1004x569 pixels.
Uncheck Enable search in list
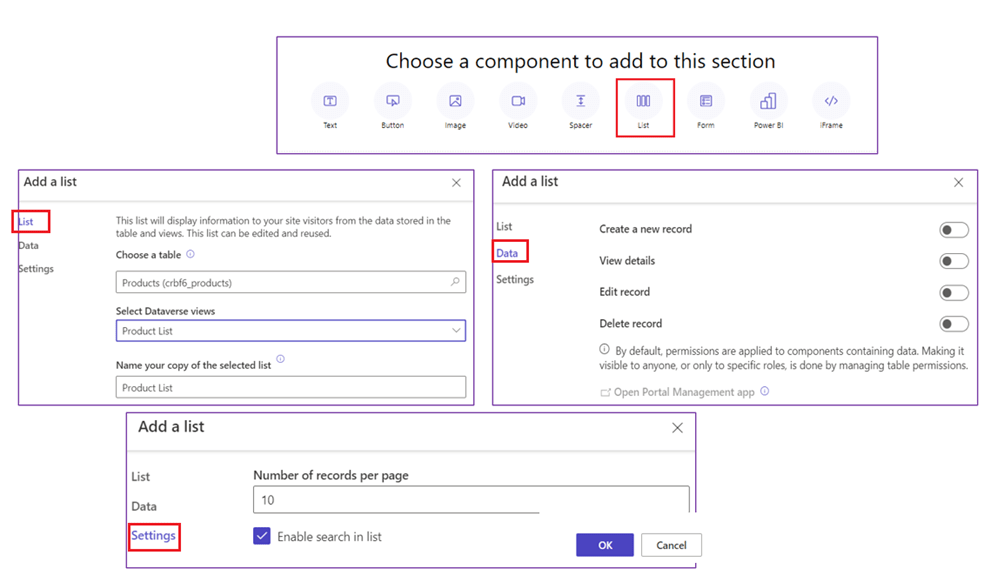click(262, 536)
